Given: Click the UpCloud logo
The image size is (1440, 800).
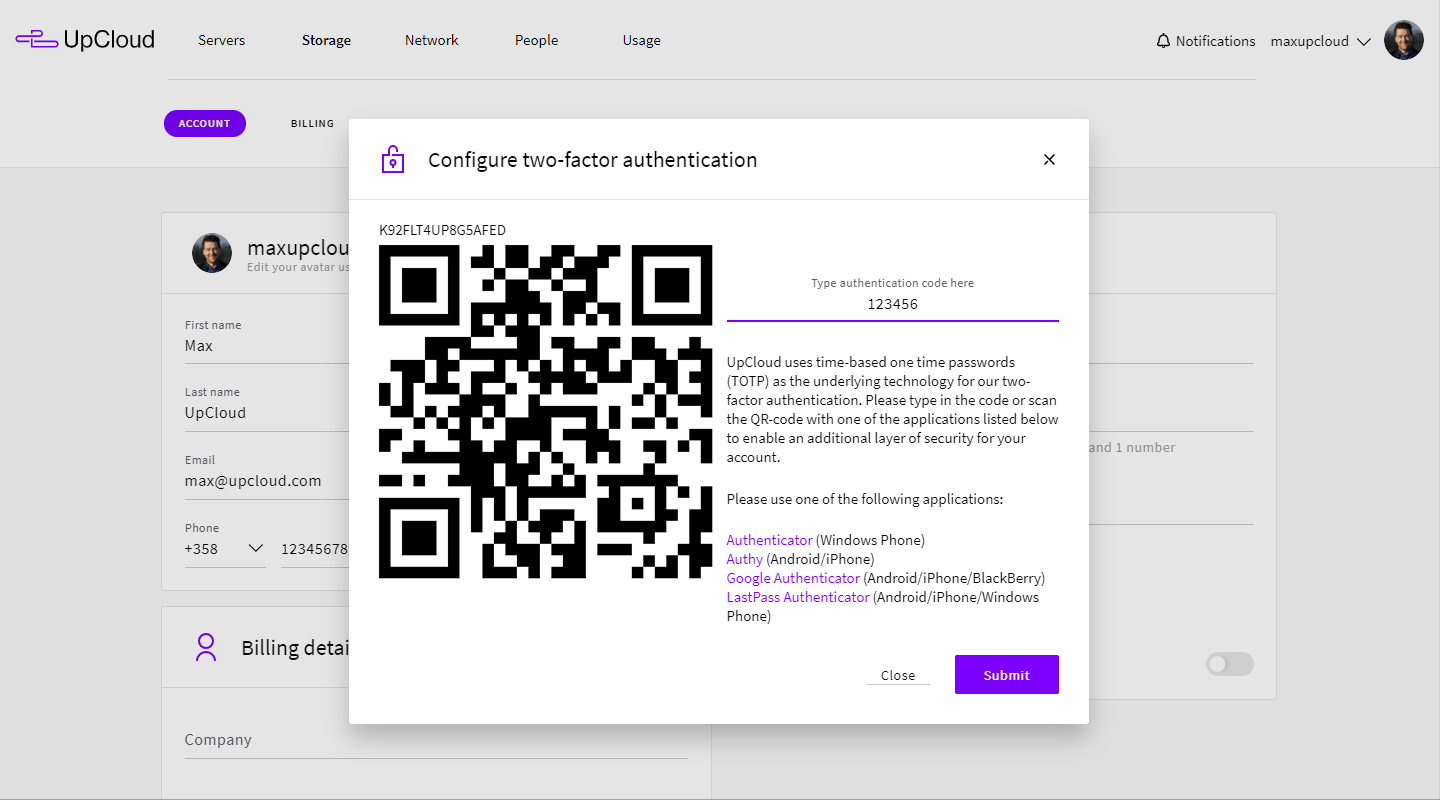Looking at the screenshot, I should pyautogui.click(x=85, y=40).
